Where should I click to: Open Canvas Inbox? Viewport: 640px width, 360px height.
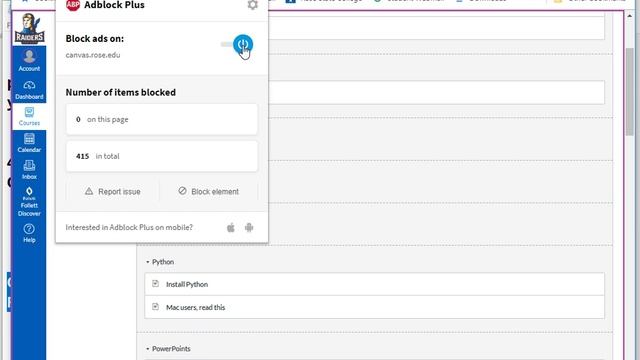(x=29, y=170)
